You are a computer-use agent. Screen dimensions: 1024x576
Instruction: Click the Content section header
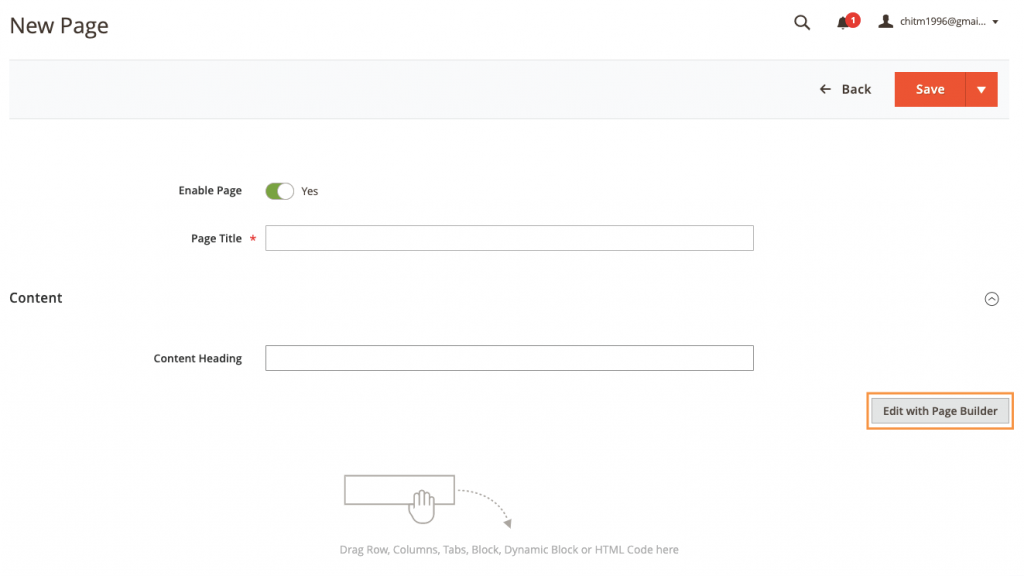36,298
